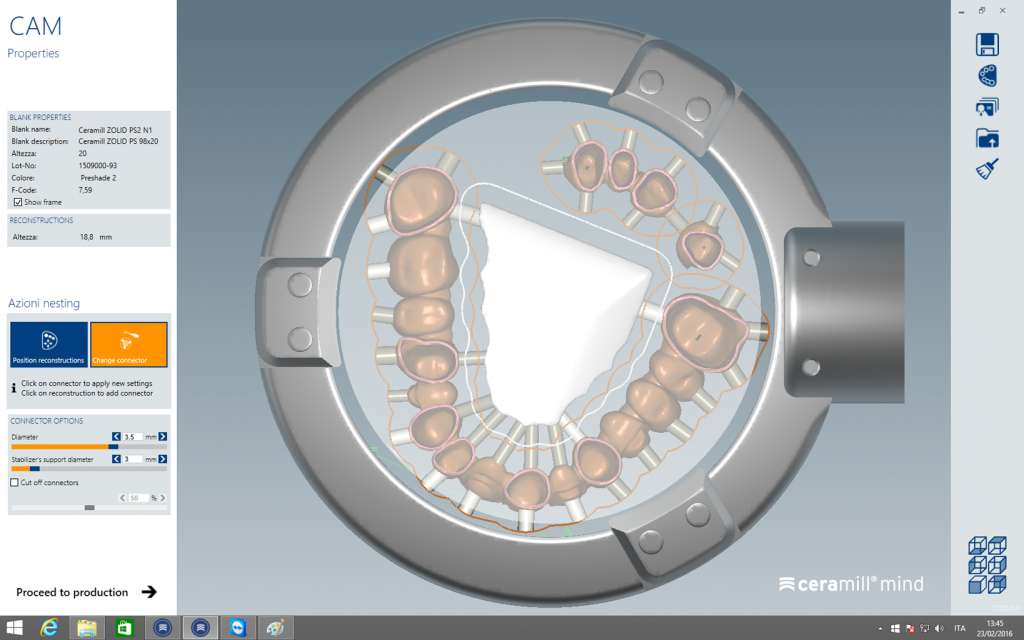Click the ITA language indicator
Screen dimensions: 1024x640
(959, 629)
